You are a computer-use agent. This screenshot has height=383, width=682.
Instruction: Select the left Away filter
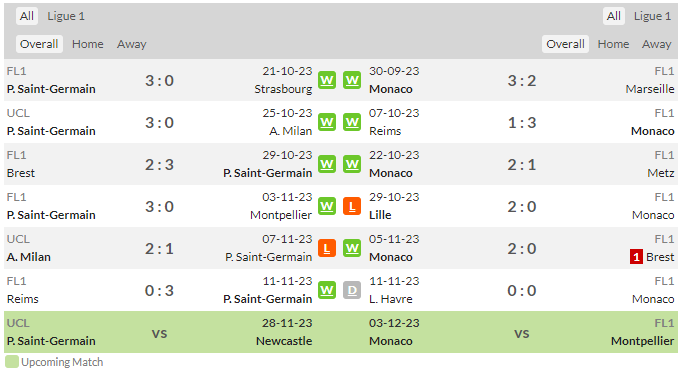[x=131, y=44]
